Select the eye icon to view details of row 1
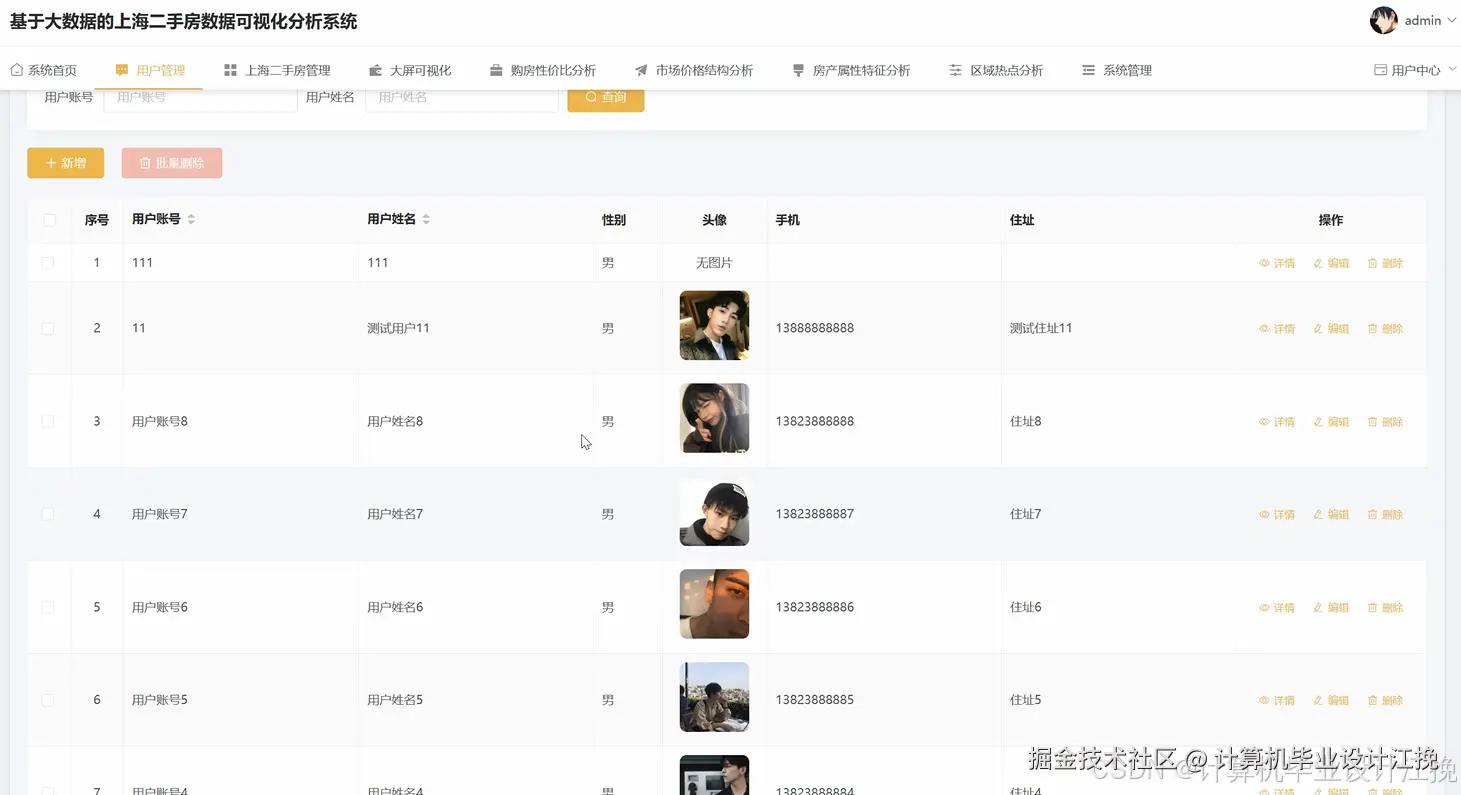Screen dimensions: 1461x795 (1262, 262)
